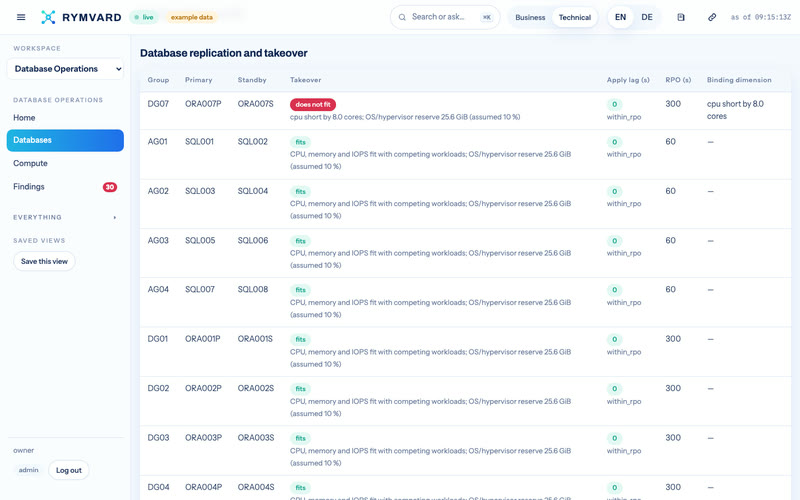Click the fits badge in the DG02 row
The width and height of the screenshot is (800, 500).
[x=301, y=389]
